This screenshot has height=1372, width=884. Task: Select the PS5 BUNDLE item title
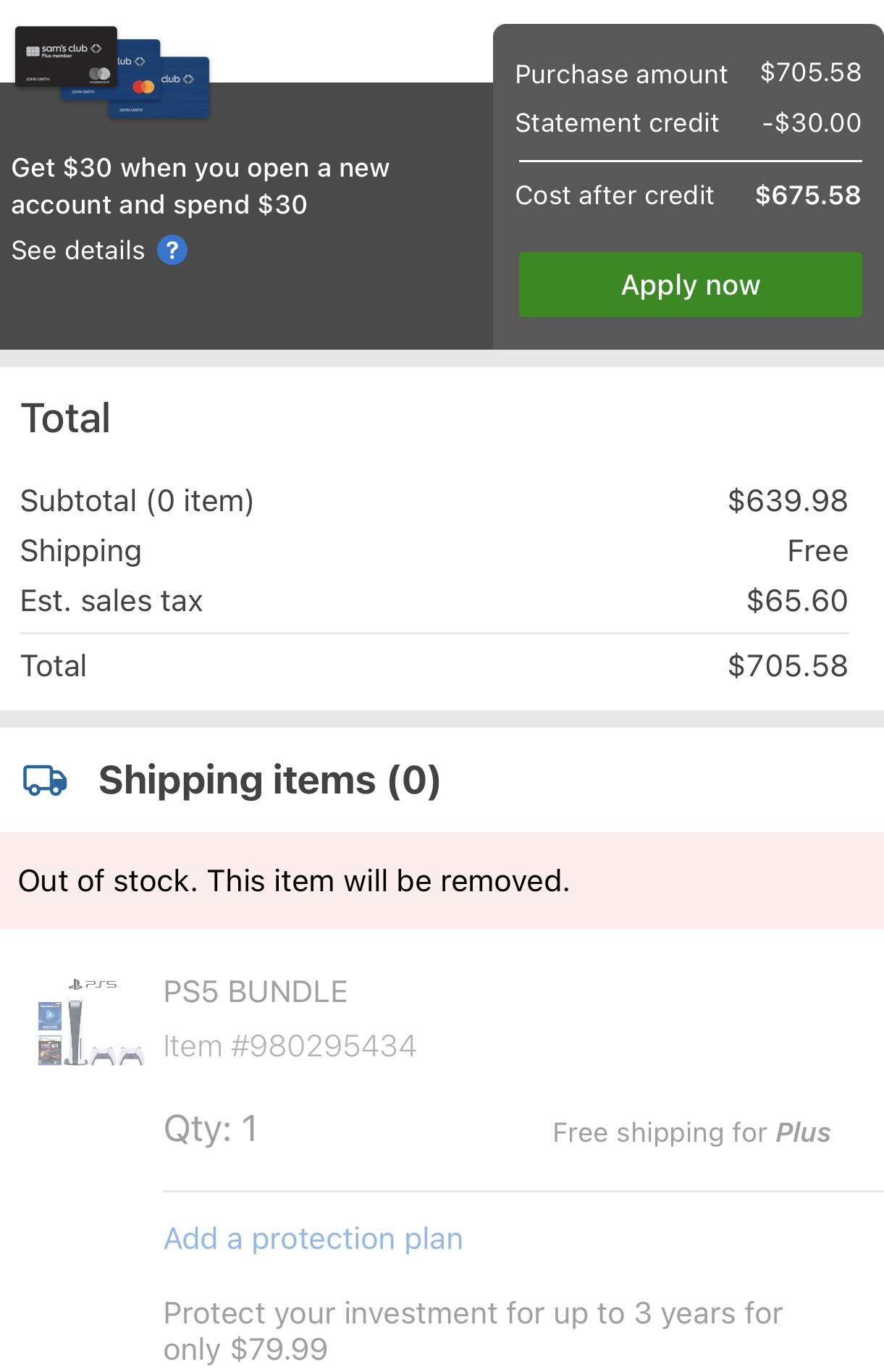tap(256, 992)
